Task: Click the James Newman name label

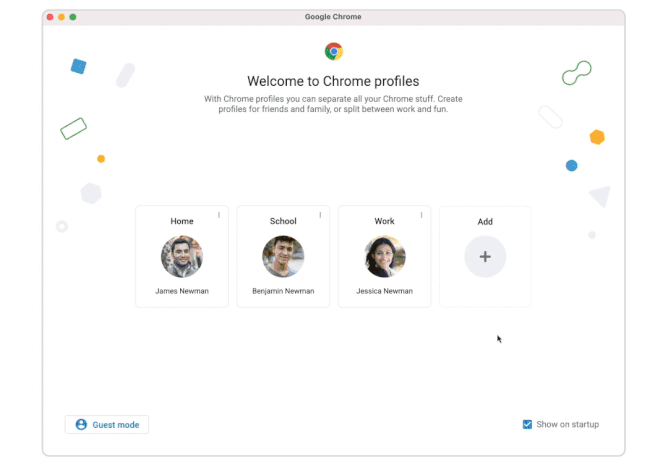Action: point(182,291)
